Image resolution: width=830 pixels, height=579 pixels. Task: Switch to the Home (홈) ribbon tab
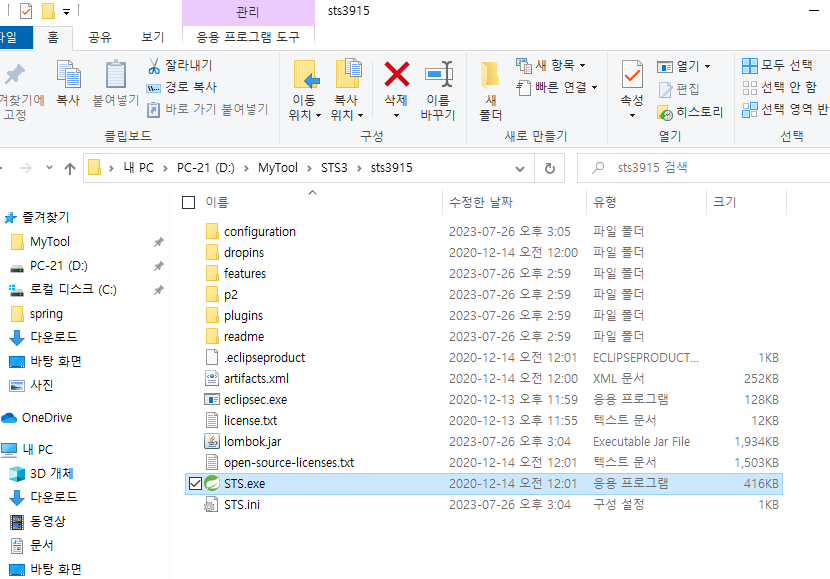tap(53, 37)
